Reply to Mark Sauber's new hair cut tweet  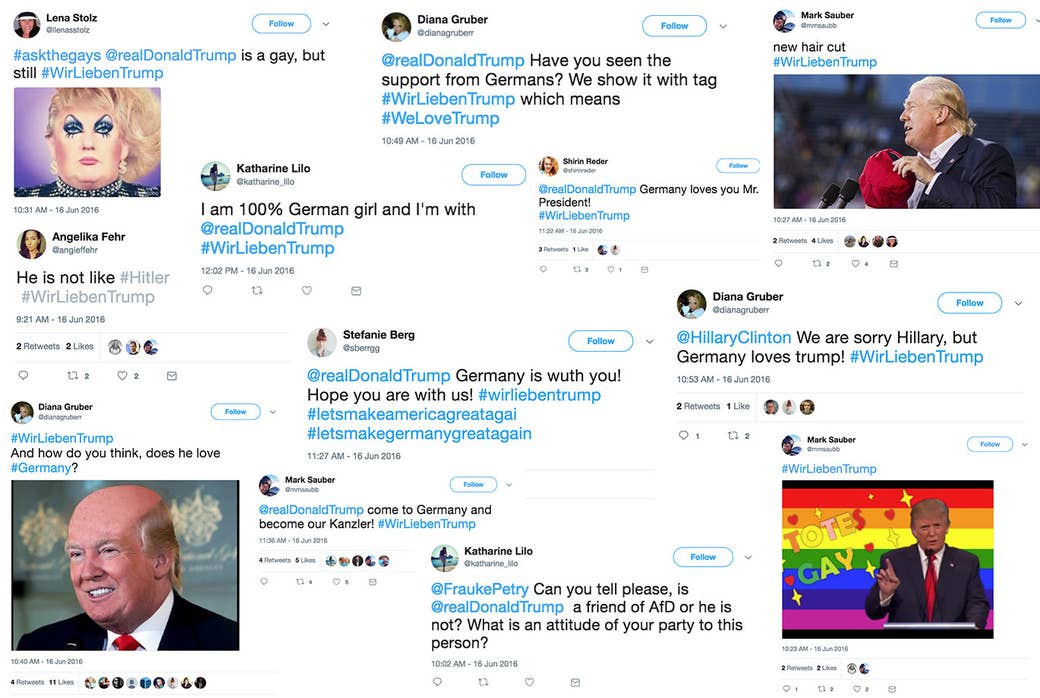click(779, 263)
